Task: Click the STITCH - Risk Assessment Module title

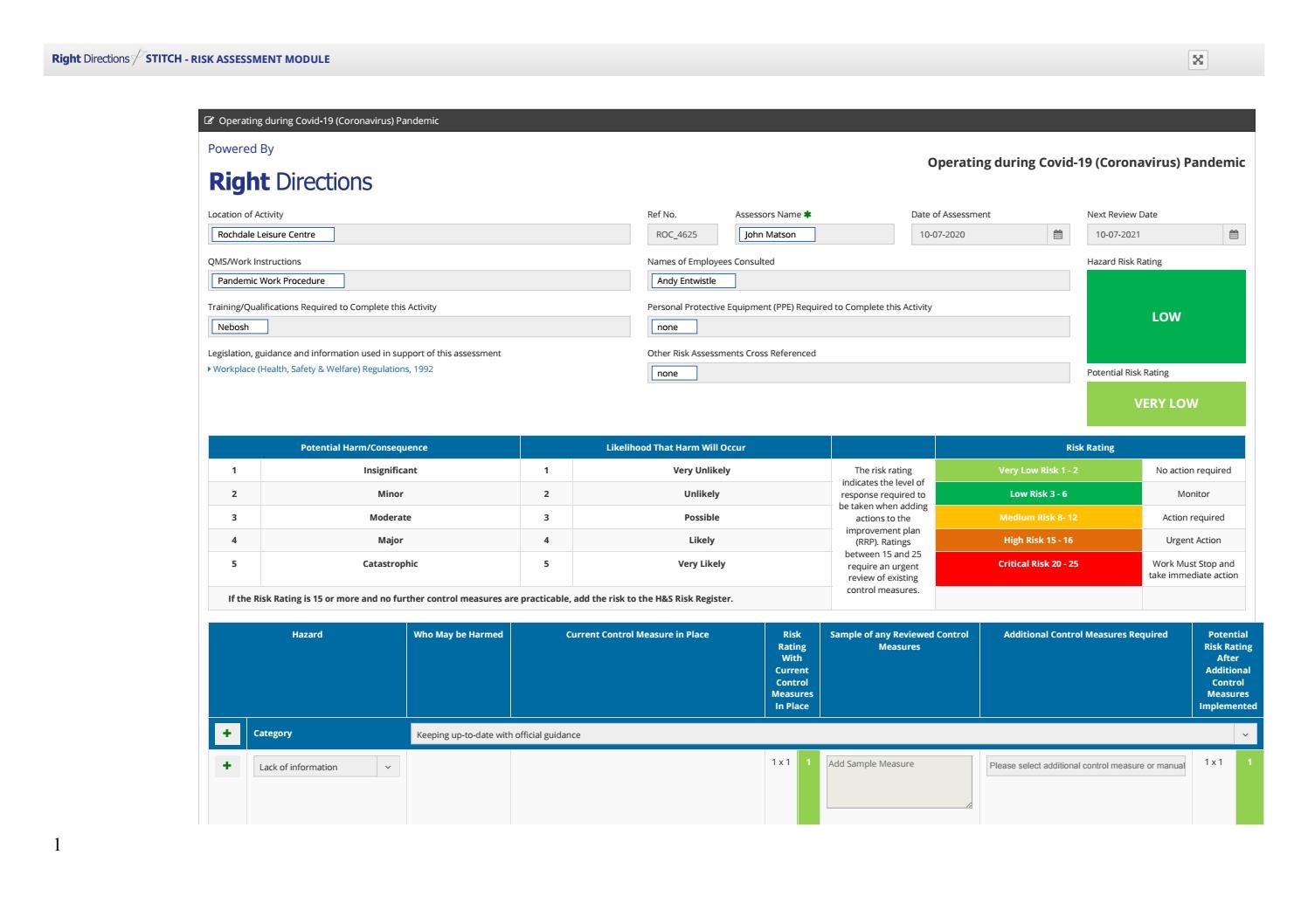Action: 238,59
